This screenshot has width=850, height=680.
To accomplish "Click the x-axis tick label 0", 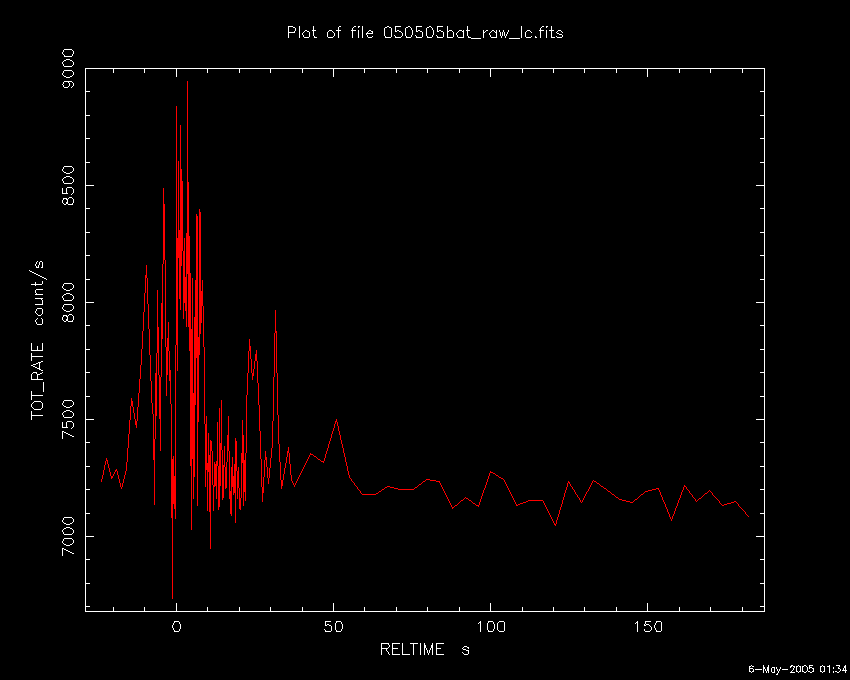I will tap(177, 627).
